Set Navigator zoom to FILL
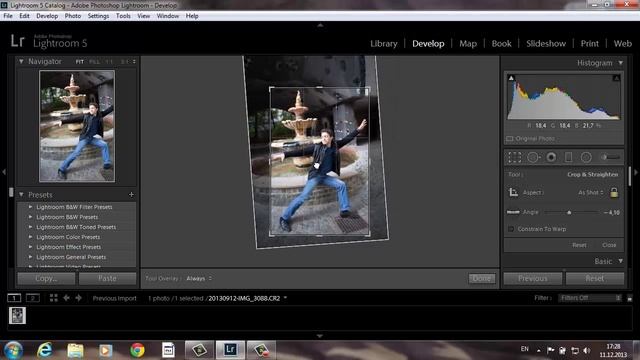The image size is (640, 360). coord(94,62)
